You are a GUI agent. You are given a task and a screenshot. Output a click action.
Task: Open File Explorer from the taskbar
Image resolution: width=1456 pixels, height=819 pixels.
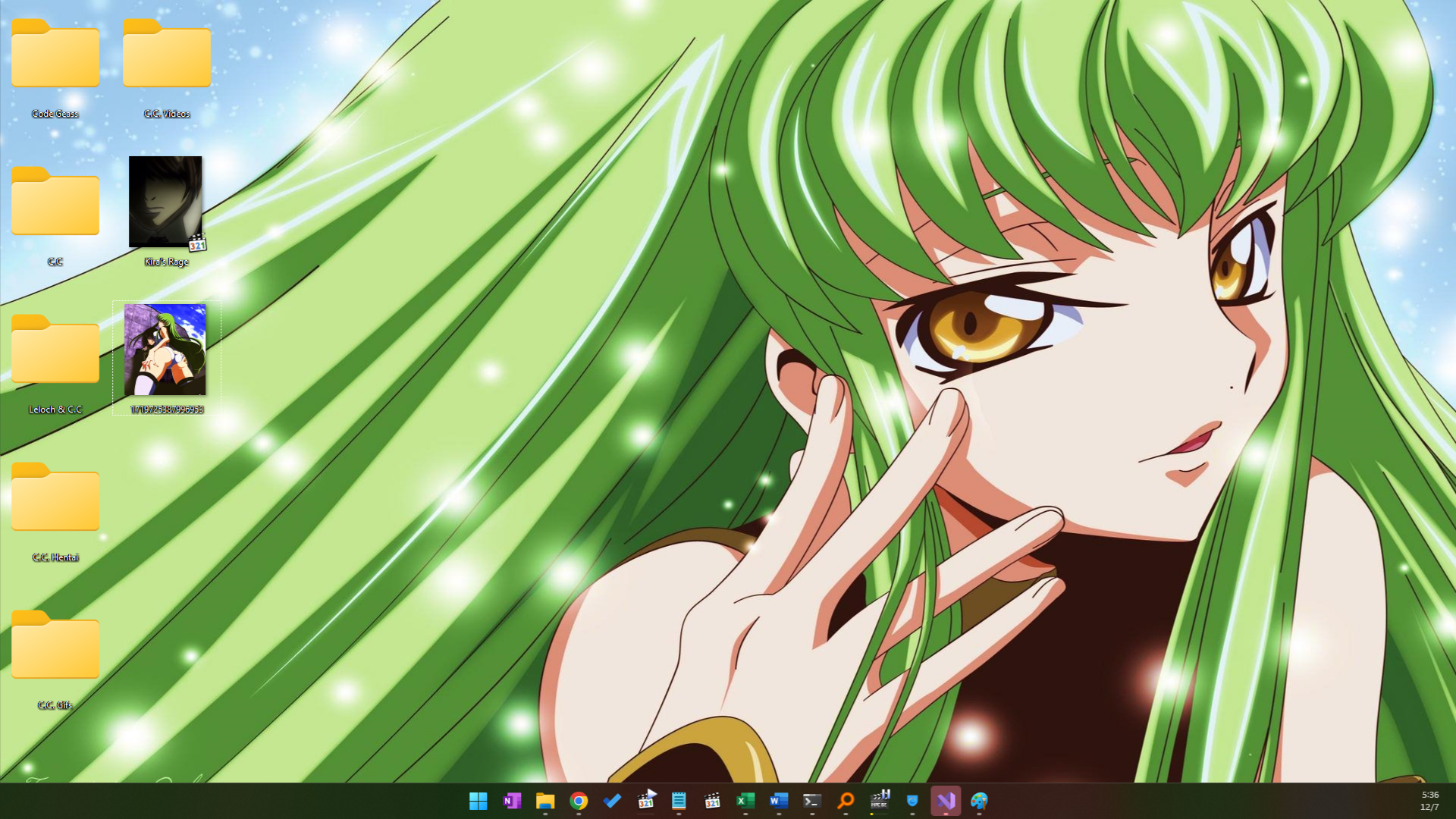tap(545, 801)
